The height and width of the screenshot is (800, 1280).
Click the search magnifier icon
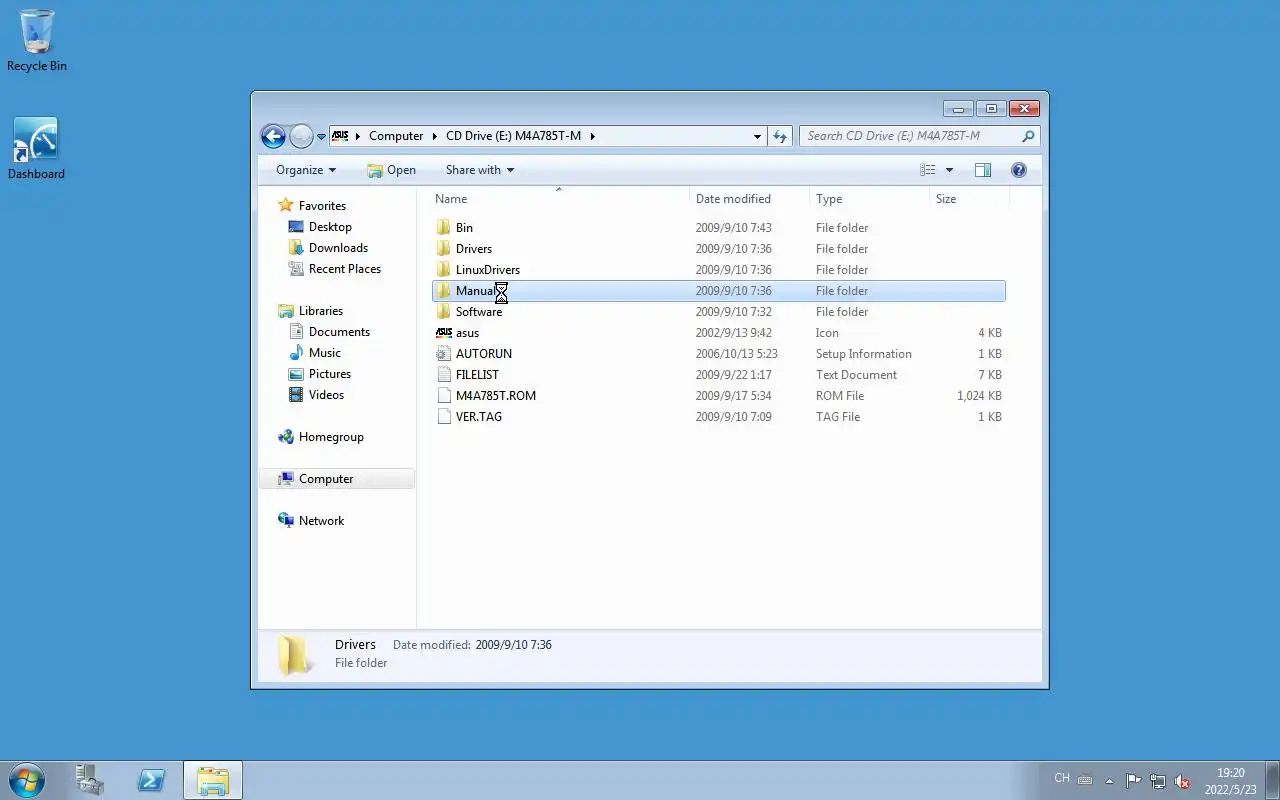point(1028,136)
